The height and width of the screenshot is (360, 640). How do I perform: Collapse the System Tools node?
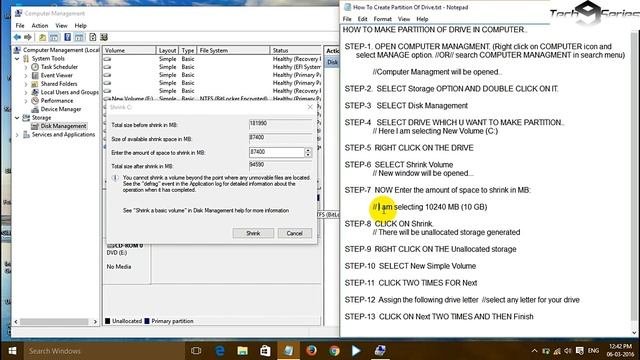(17, 59)
